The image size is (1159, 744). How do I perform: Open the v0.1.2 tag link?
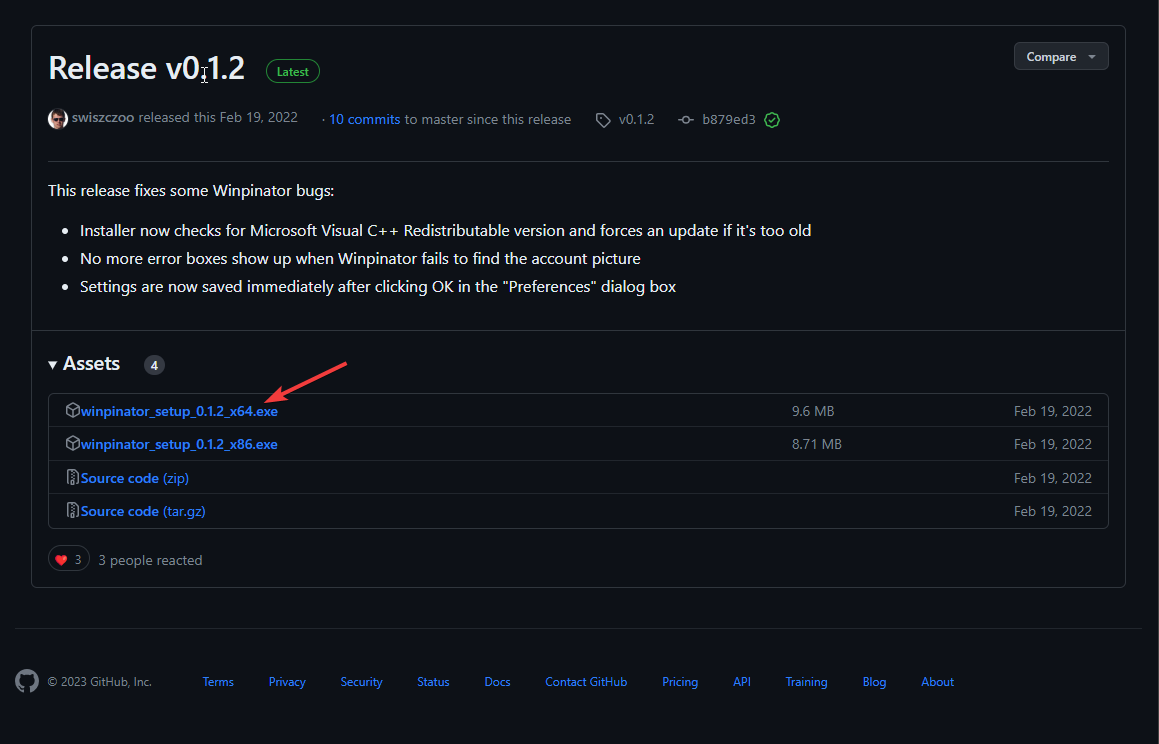636,120
